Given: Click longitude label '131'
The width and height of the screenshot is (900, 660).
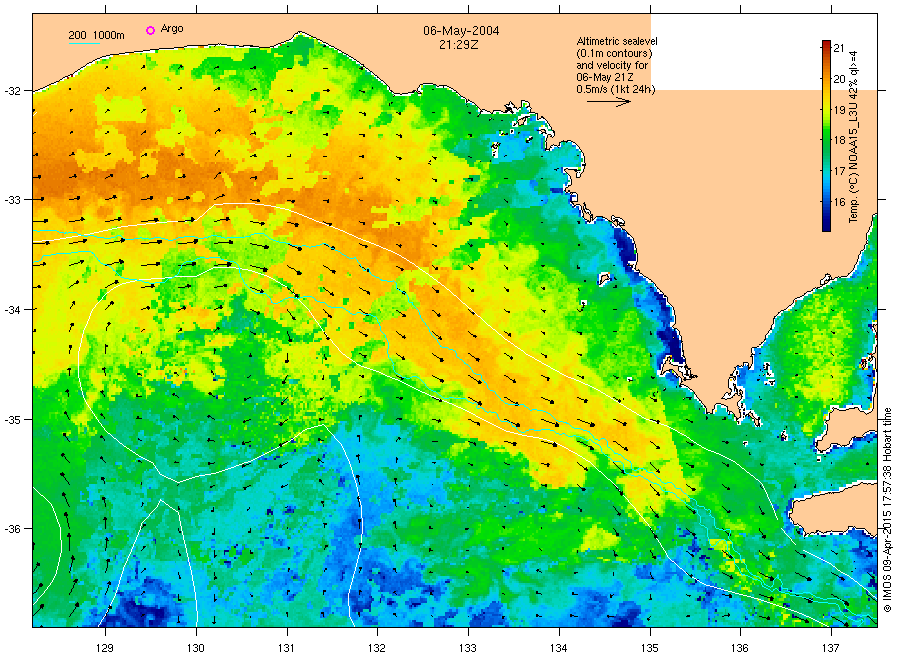Looking at the screenshot, I should point(286,648).
